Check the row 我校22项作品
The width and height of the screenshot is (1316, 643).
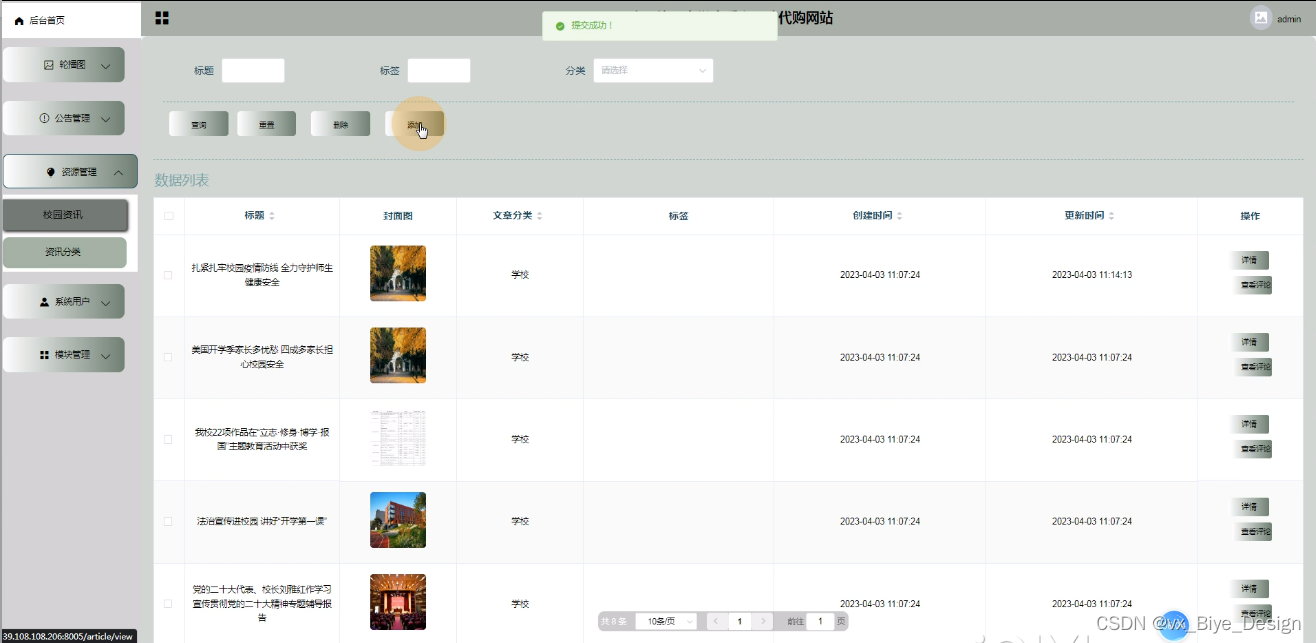168,439
